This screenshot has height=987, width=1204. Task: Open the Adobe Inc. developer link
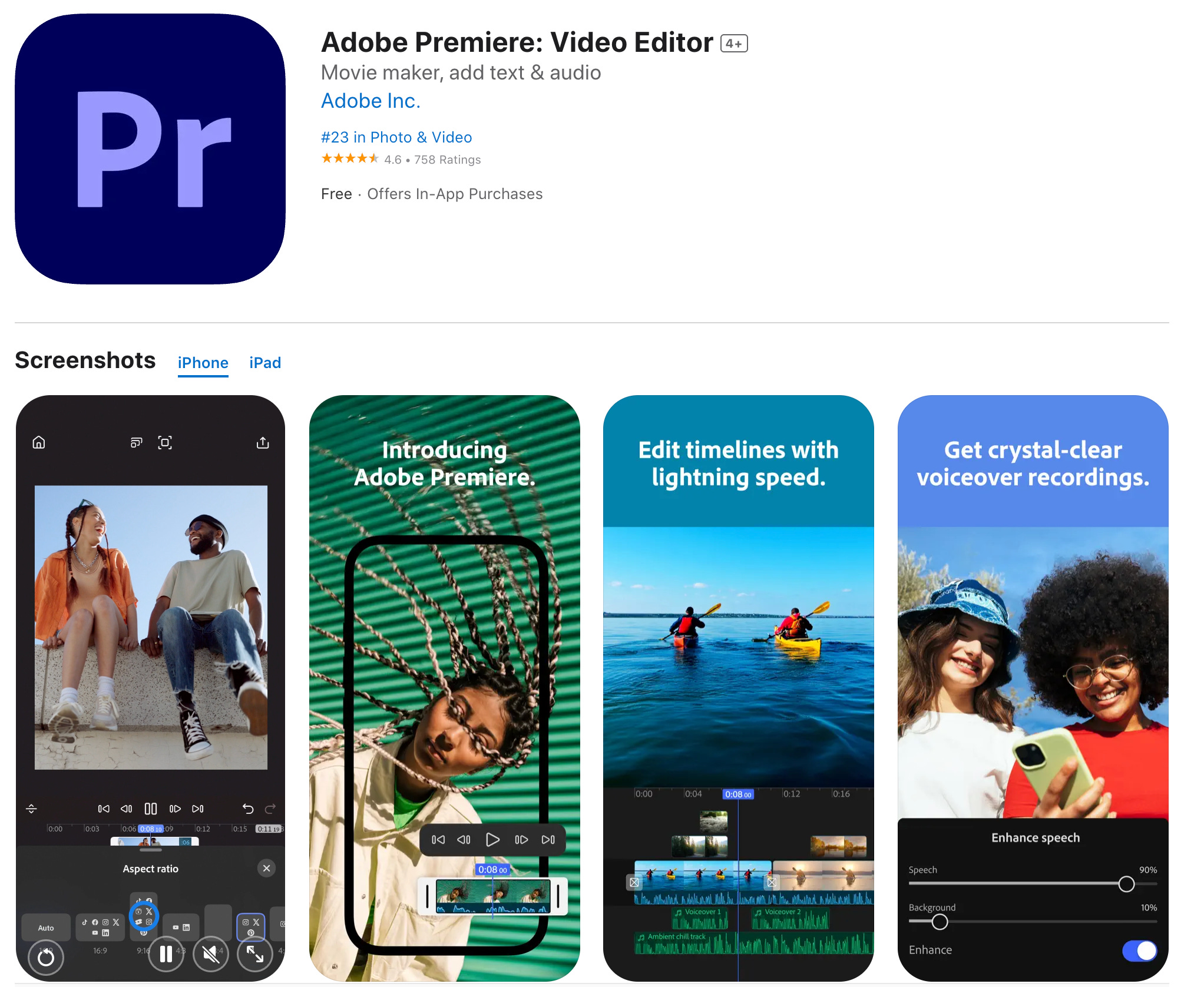tap(371, 101)
